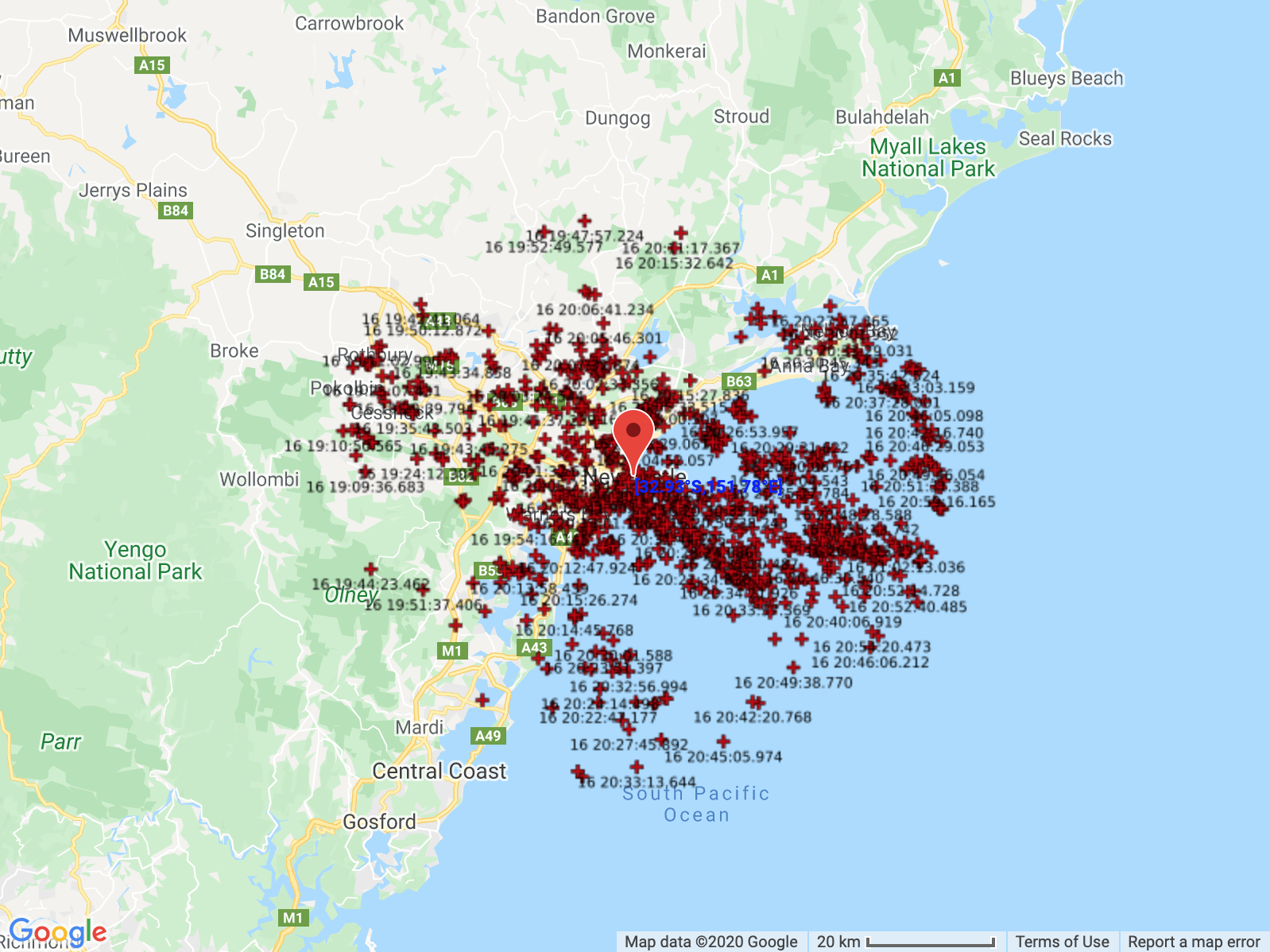Image resolution: width=1270 pixels, height=952 pixels.
Task: Click the Singleton town label
Action: tap(285, 230)
